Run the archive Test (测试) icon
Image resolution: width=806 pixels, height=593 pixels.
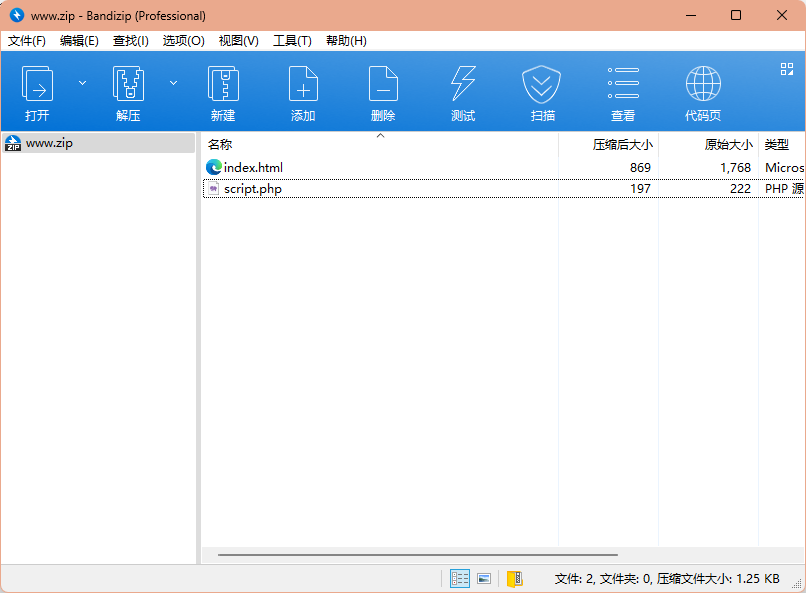point(463,85)
